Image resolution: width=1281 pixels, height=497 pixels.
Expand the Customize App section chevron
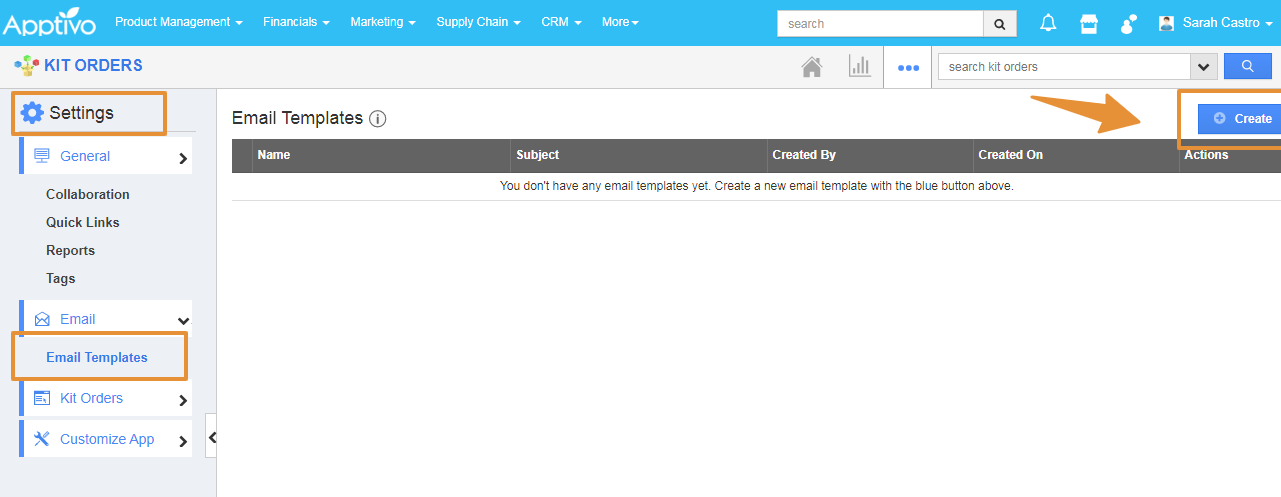pyautogui.click(x=183, y=441)
